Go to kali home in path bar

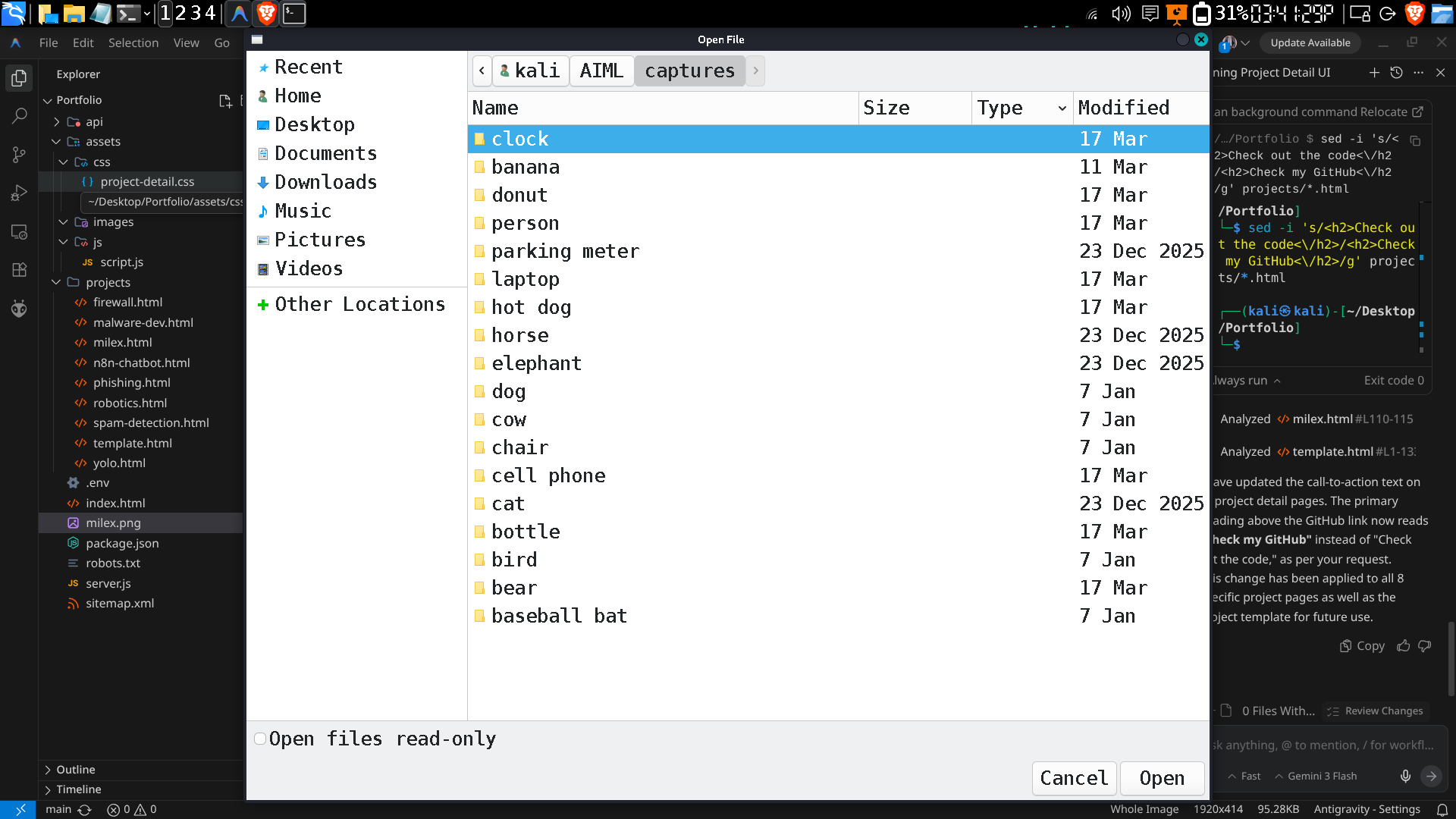530,71
